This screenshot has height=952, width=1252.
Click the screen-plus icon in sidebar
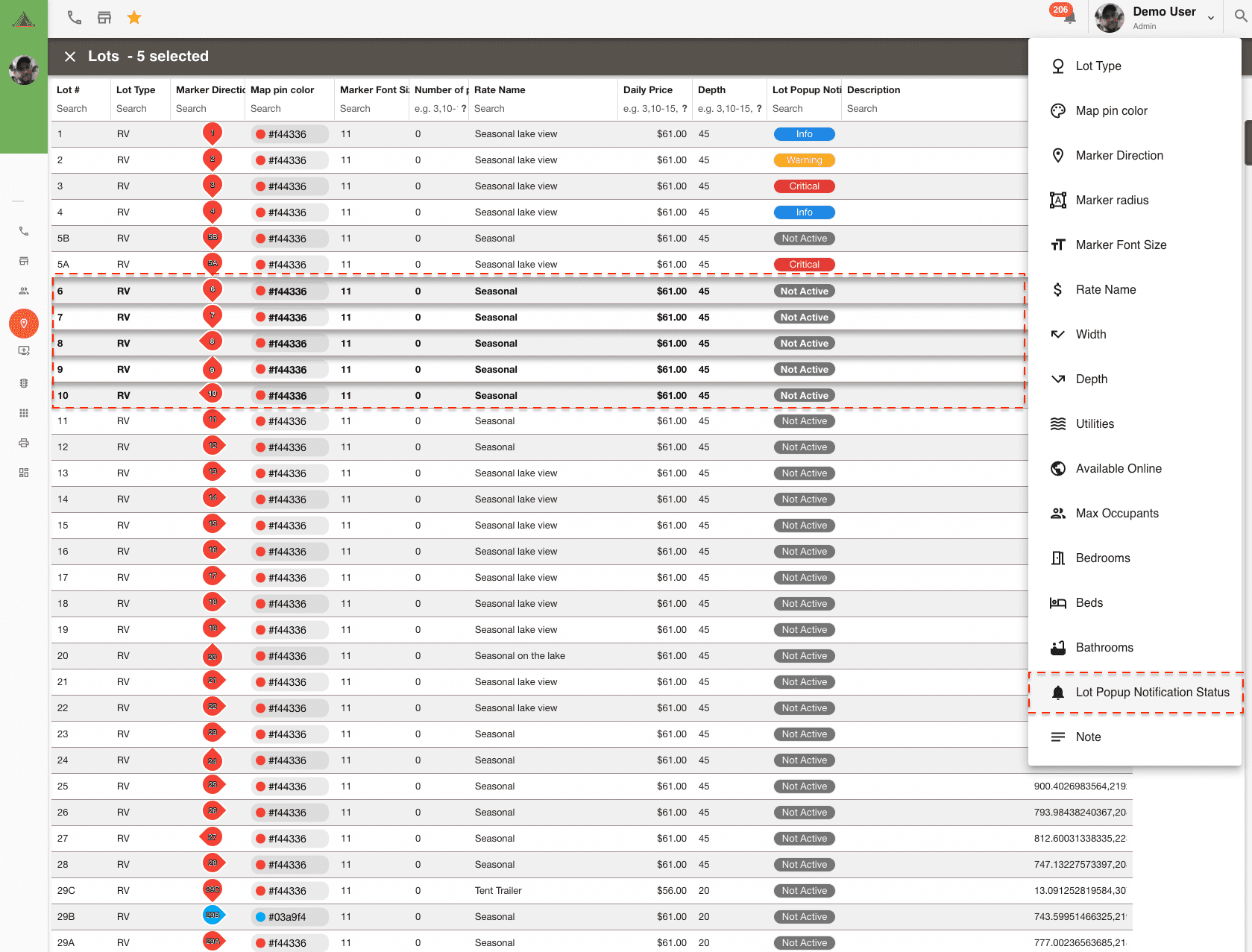pyautogui.click(x=24, y=350)
